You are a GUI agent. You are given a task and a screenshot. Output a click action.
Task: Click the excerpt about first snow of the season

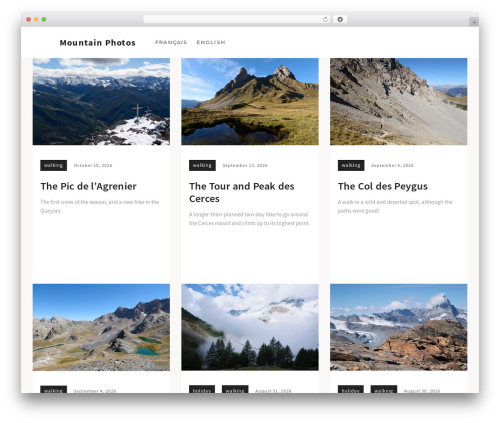pos(100,206)
